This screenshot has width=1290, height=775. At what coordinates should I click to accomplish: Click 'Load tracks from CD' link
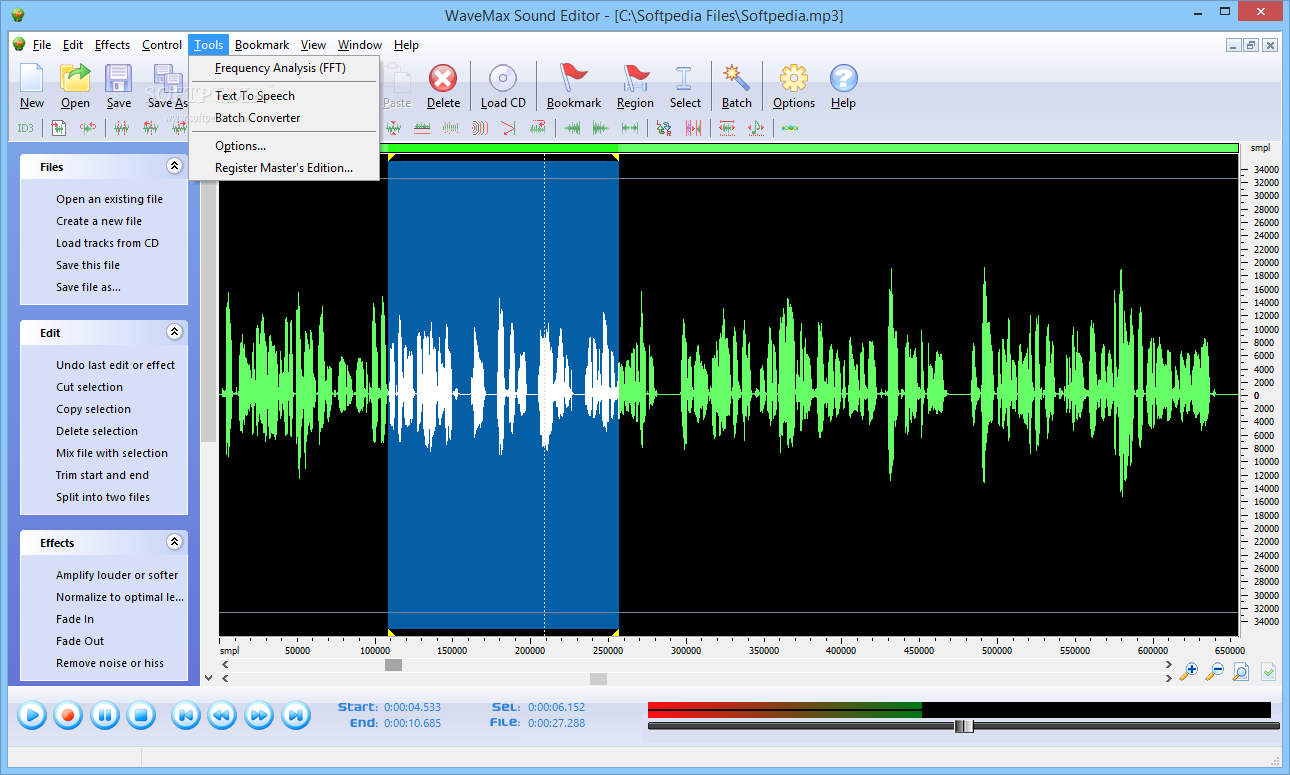point(107,243)
